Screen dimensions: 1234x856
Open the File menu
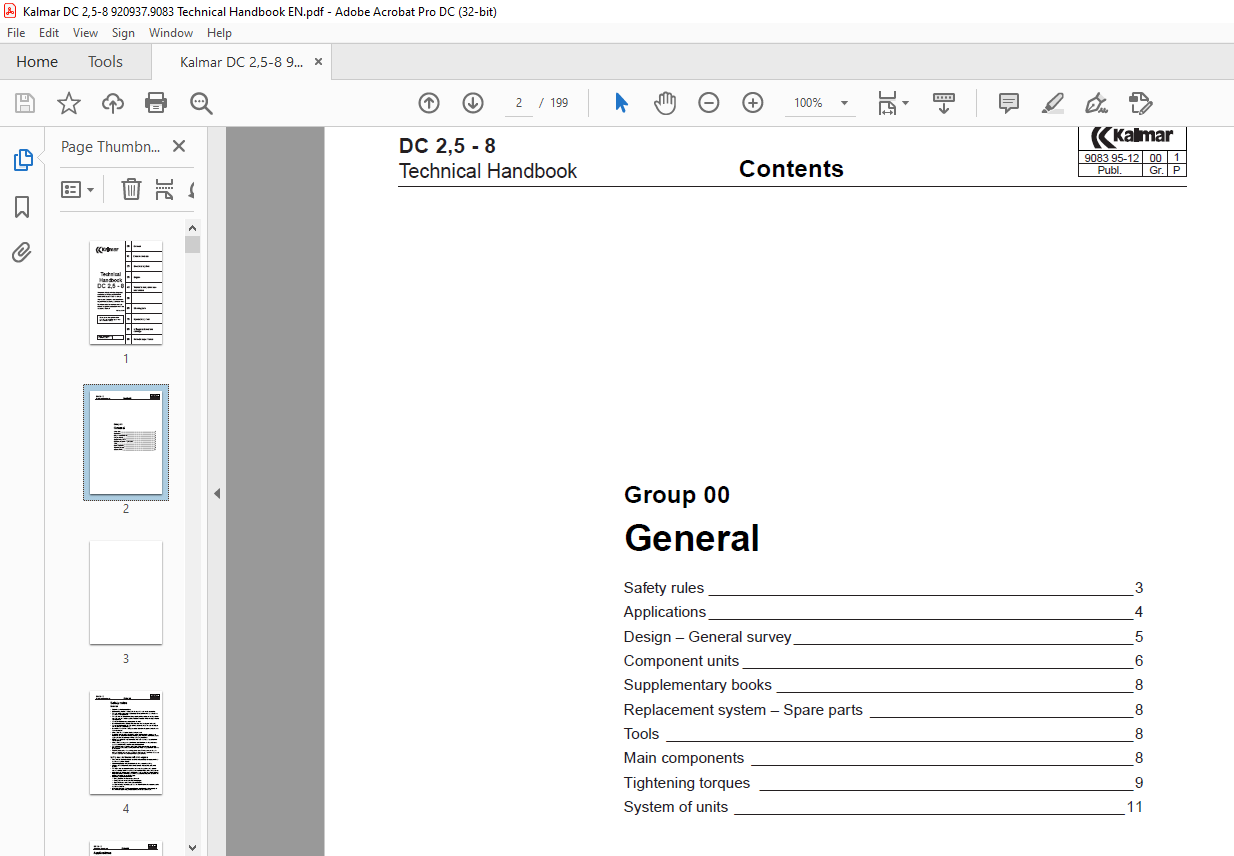16,33
